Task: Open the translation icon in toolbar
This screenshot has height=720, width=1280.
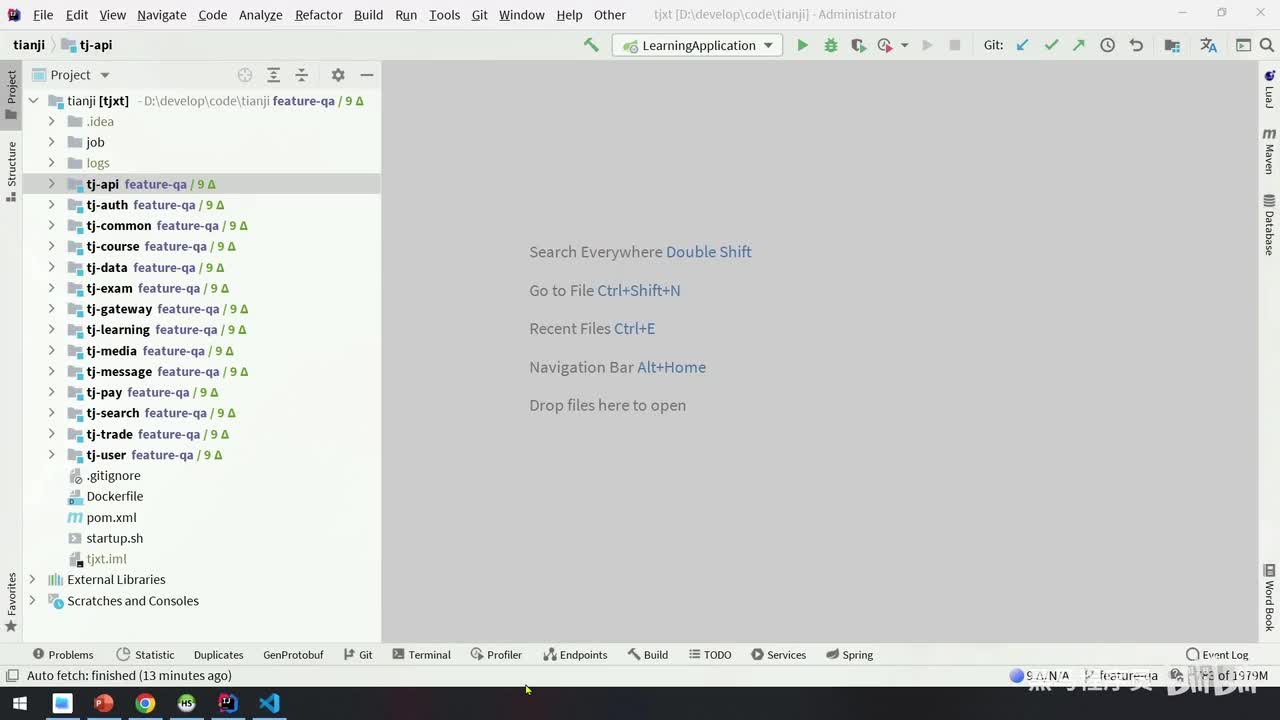Action: click(x=1208, y=45)
